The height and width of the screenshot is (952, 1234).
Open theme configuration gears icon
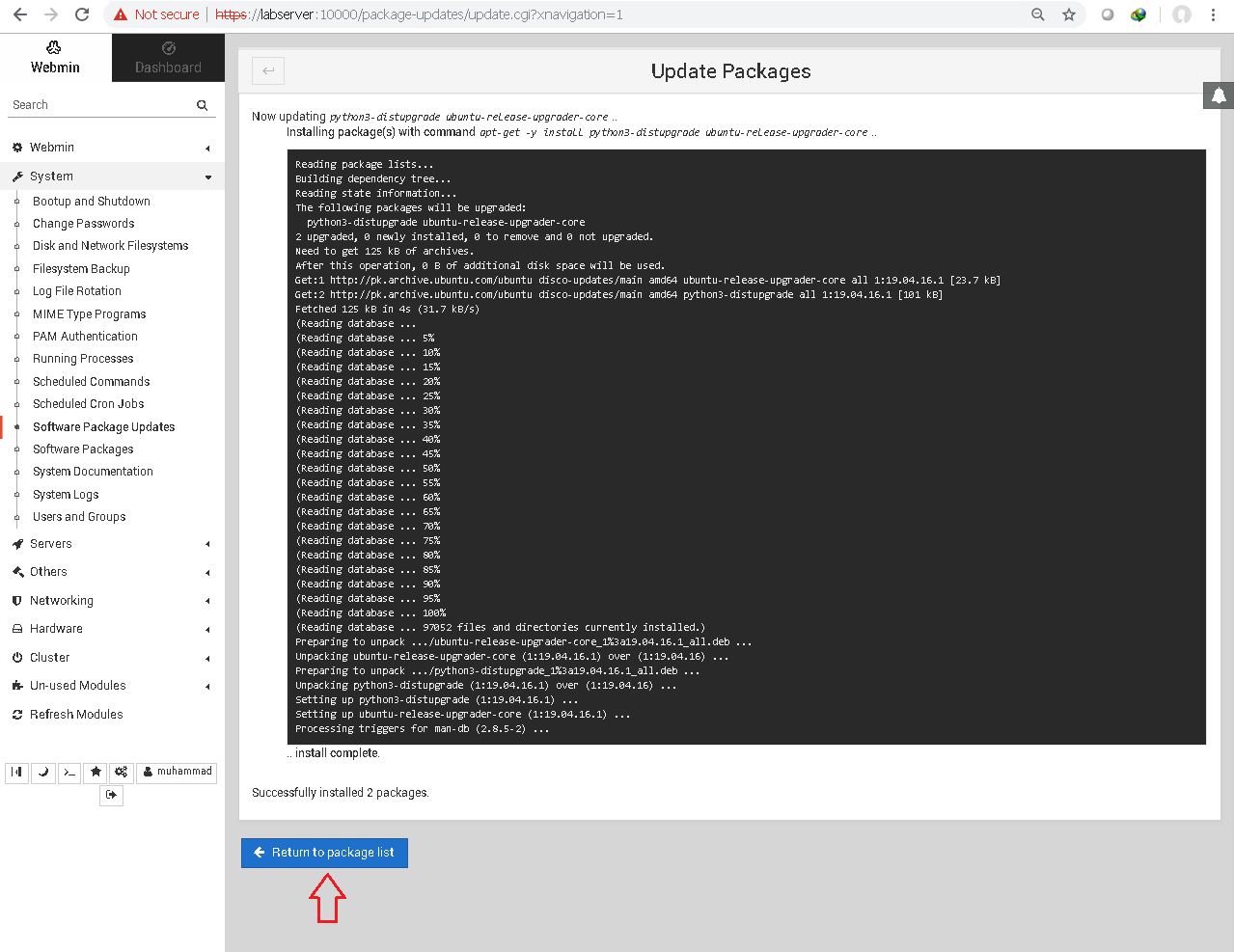pos(122,773)
